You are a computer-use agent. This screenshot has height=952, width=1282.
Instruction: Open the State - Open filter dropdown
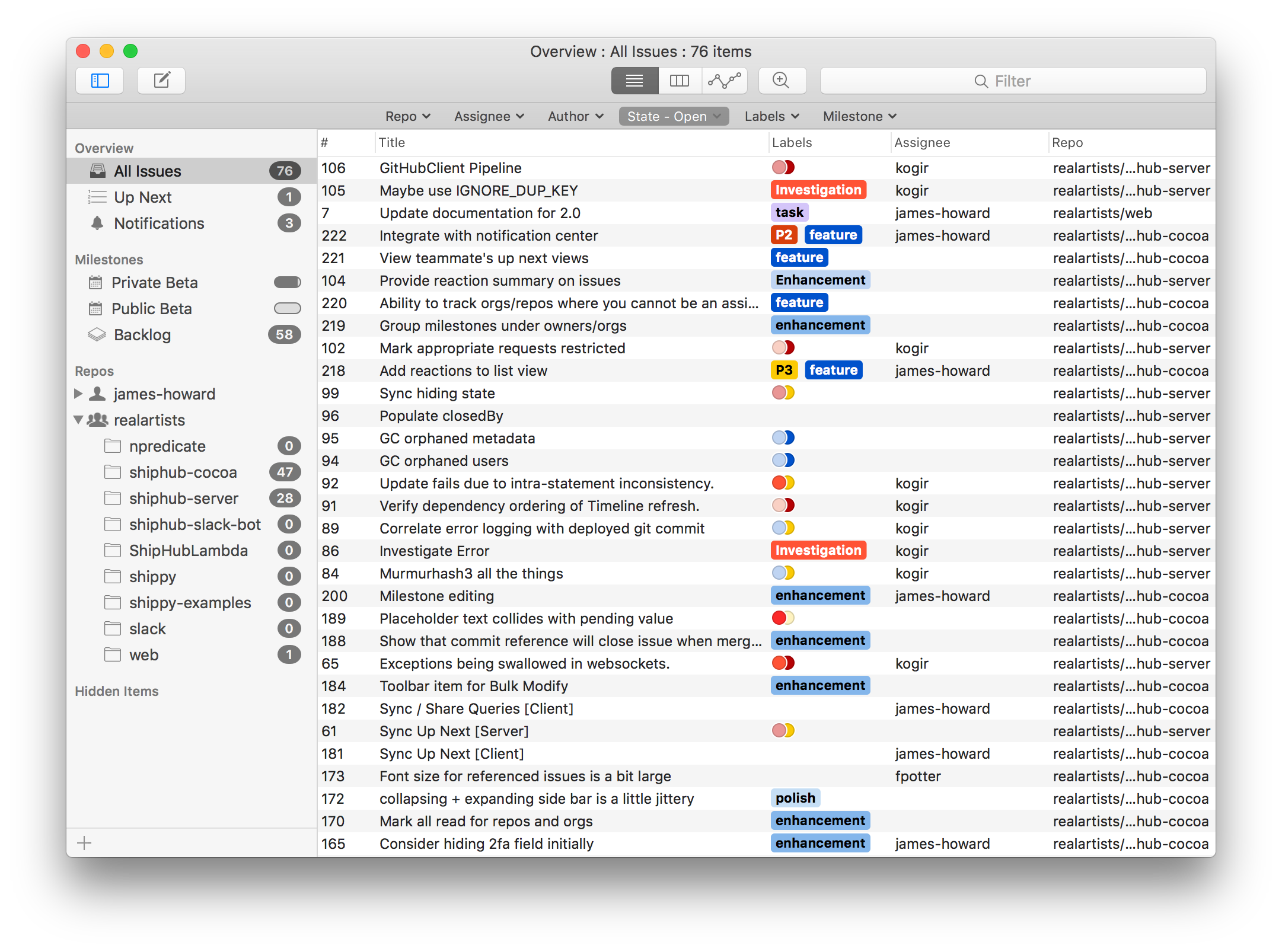pyautogui.click(x=674, y=116)
